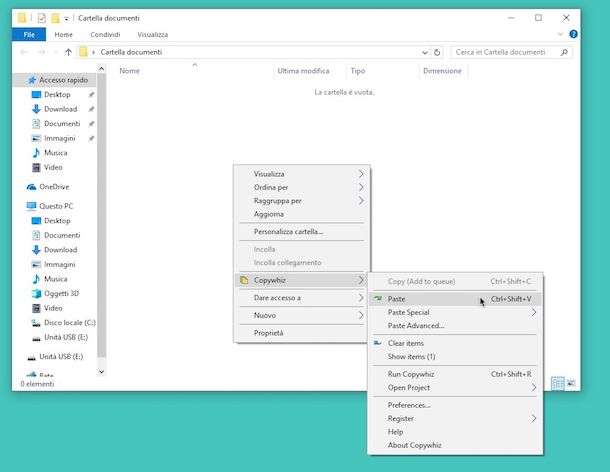The height and width of the screenshot is (472, 610).
Task: Click the Copywhiz icon in context menu
Action: pos(244,280)
